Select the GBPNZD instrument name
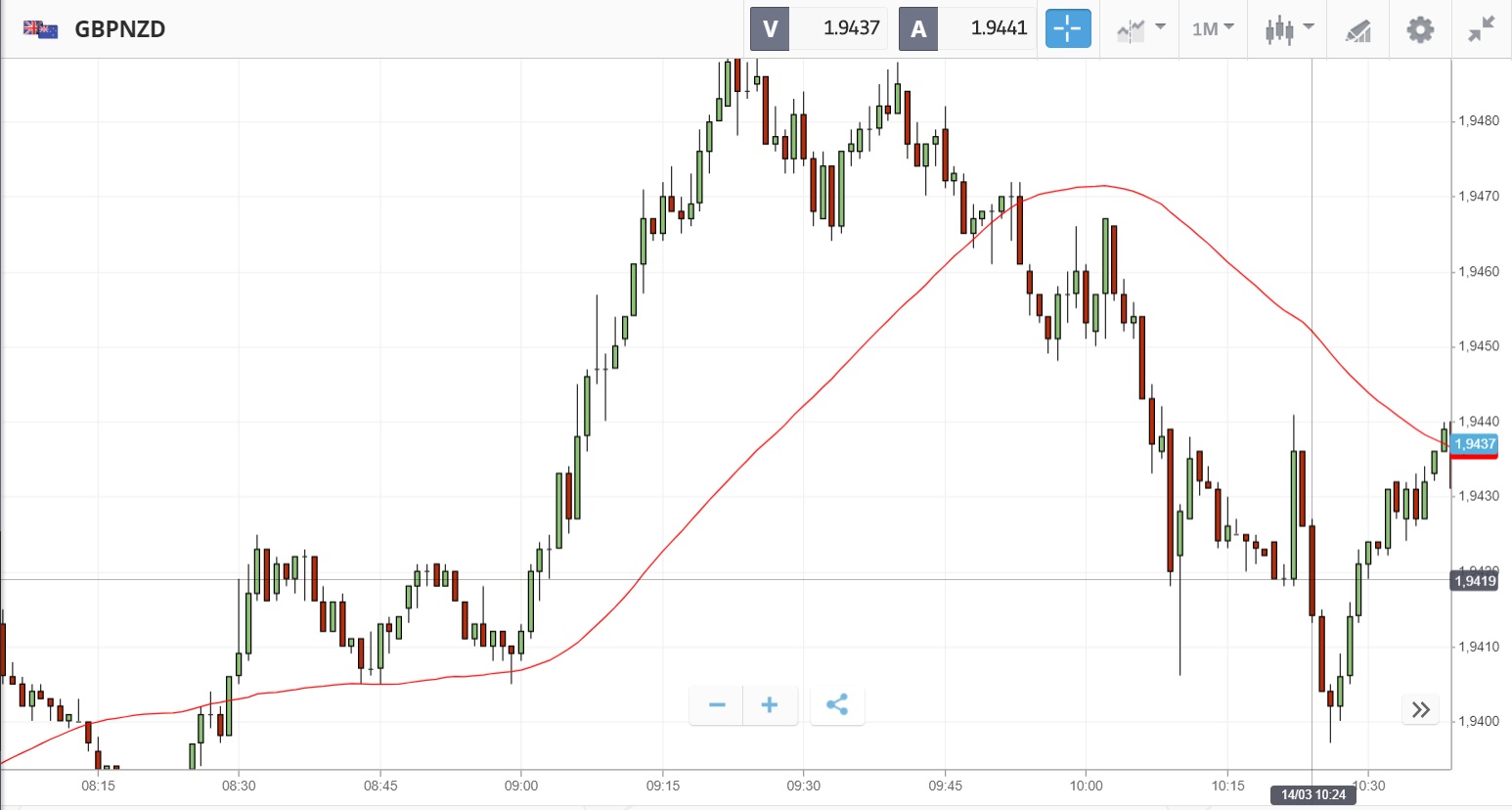The image size is (1512, 810). tap(120, 29)
